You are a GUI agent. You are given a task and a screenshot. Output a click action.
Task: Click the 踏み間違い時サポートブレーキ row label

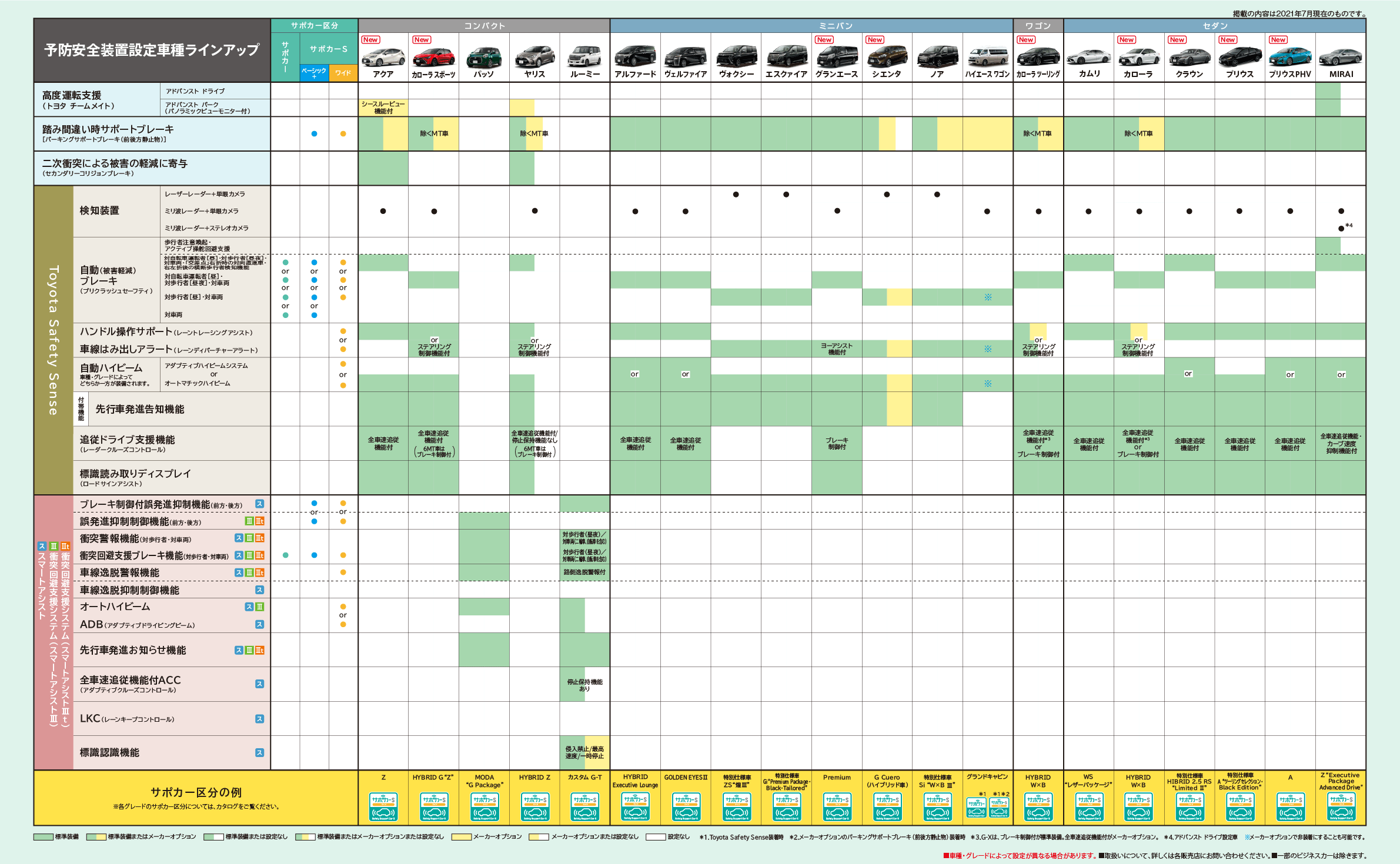pyautogui.click(x=108, y=129)
